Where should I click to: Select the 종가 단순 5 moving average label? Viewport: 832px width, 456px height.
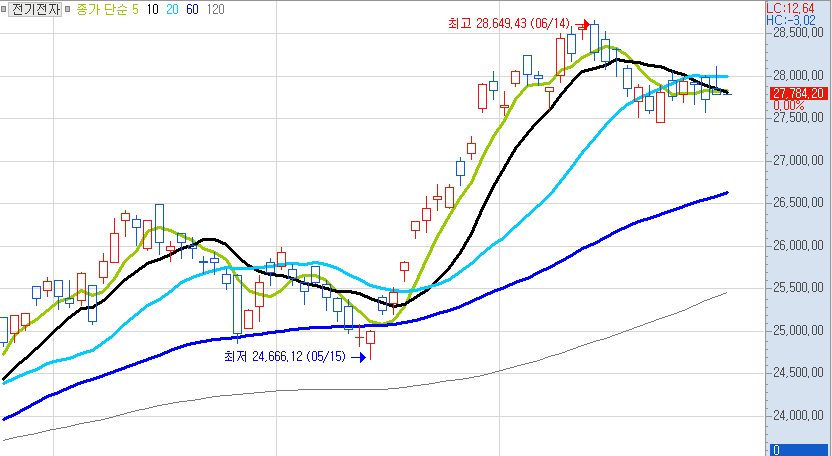[108, 9]
